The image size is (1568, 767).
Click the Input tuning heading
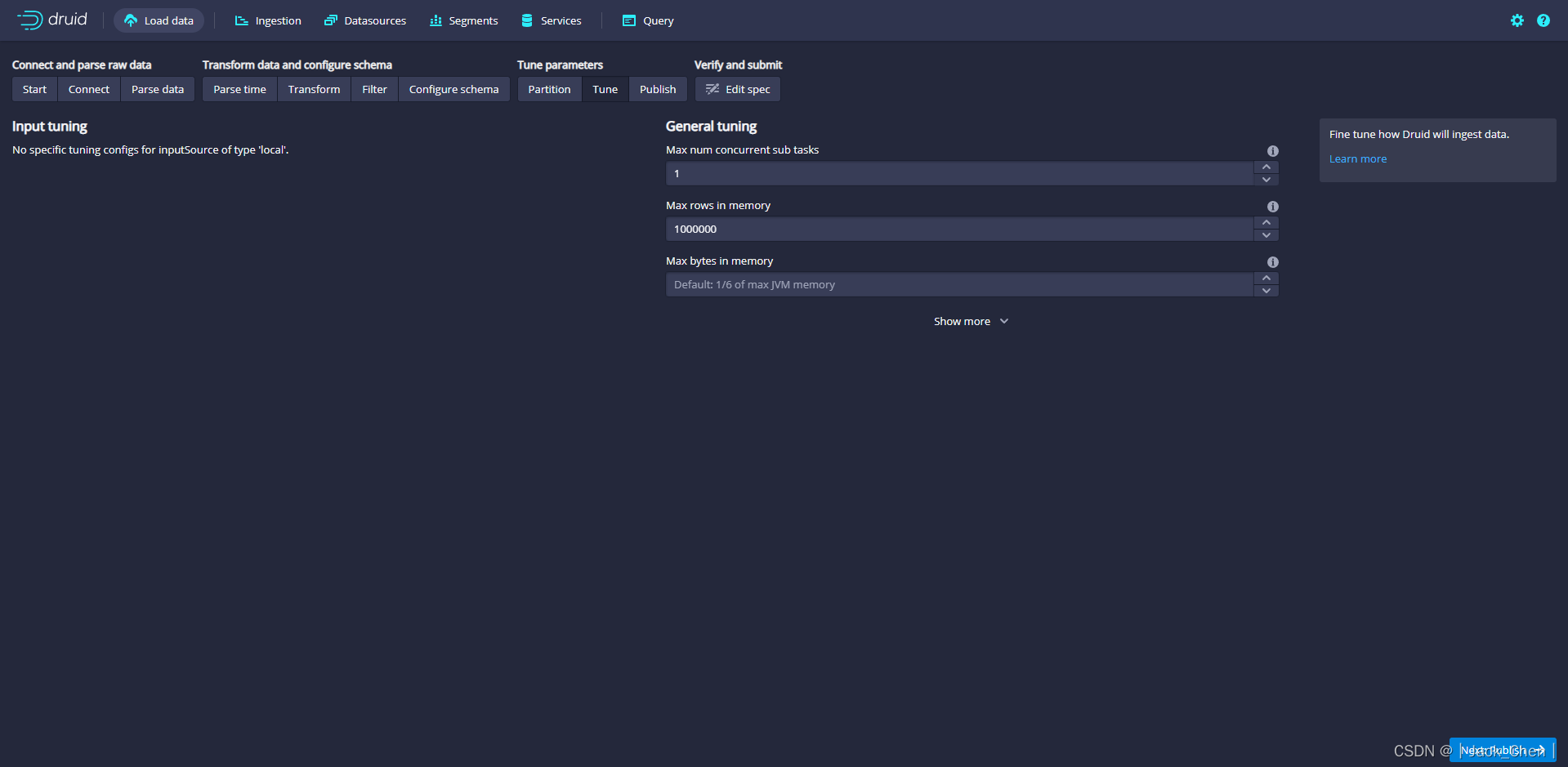pyautogui.click(x=50, y=126)
